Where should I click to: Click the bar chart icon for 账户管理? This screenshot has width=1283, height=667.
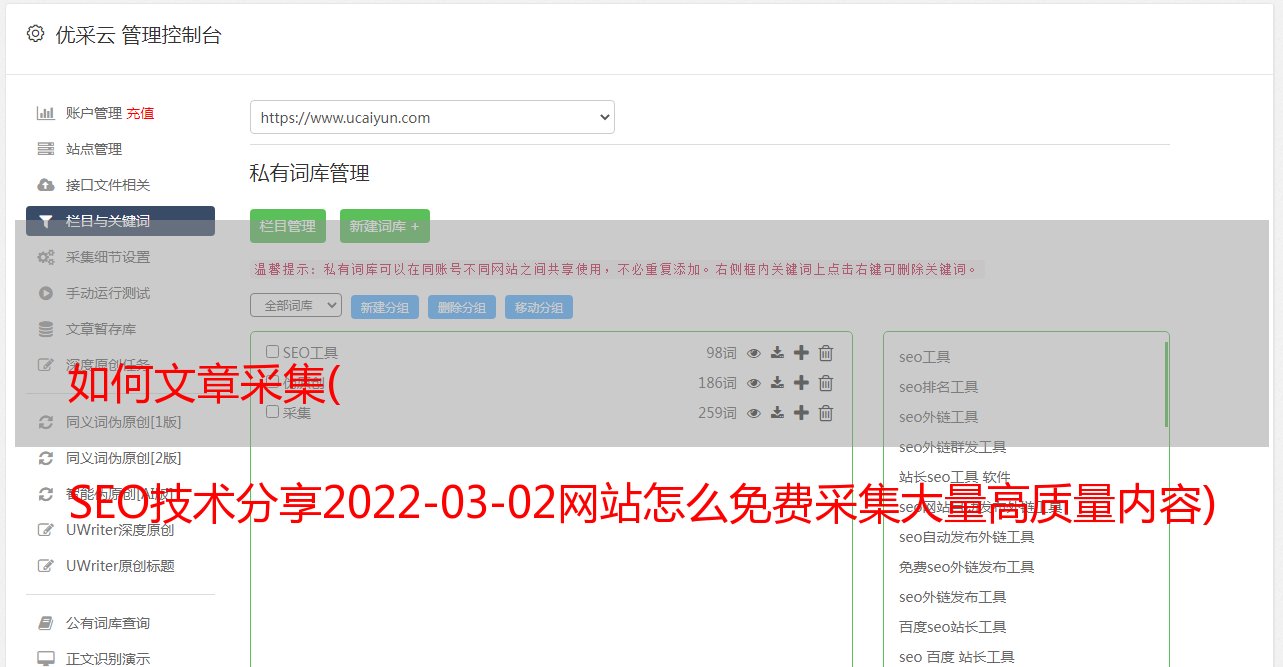coord(46,113)
